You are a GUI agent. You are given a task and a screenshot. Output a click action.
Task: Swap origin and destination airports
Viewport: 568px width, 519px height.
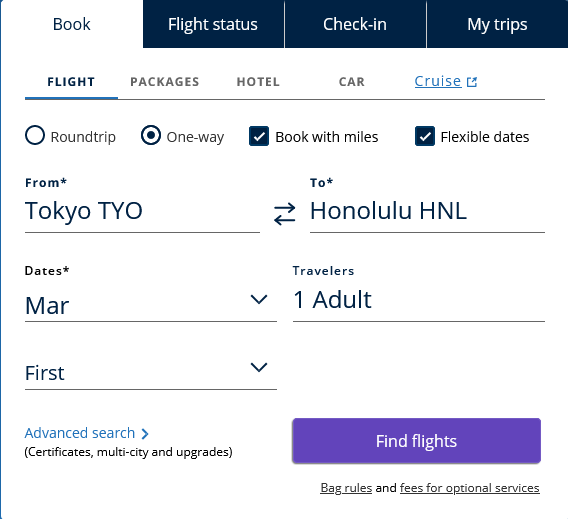(x=284, y=214)
